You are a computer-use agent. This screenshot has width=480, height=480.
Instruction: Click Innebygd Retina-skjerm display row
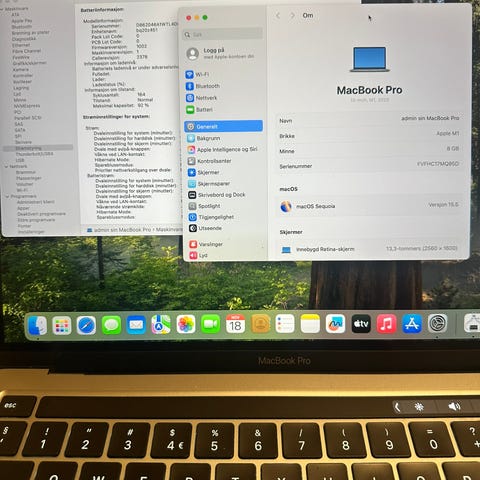point(369,249)
